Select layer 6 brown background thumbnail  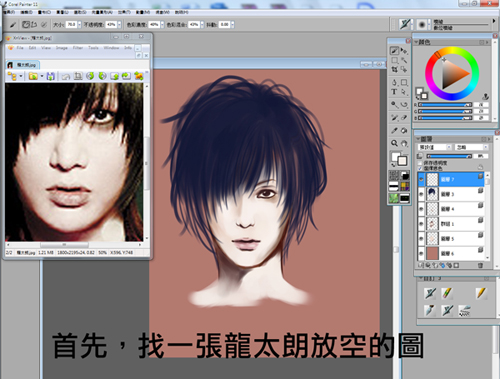[x=432, y=253]
